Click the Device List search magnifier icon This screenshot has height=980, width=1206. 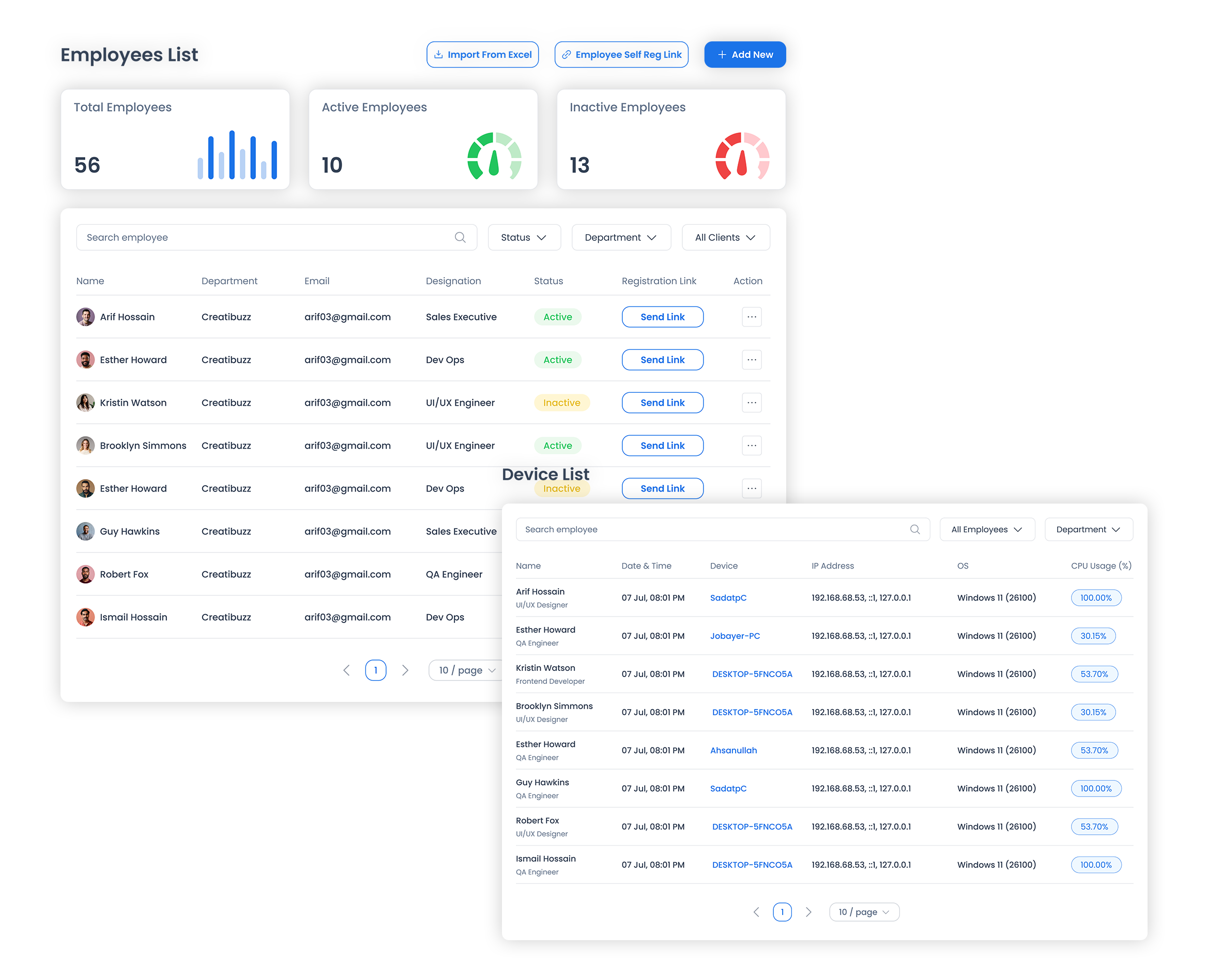914,529
